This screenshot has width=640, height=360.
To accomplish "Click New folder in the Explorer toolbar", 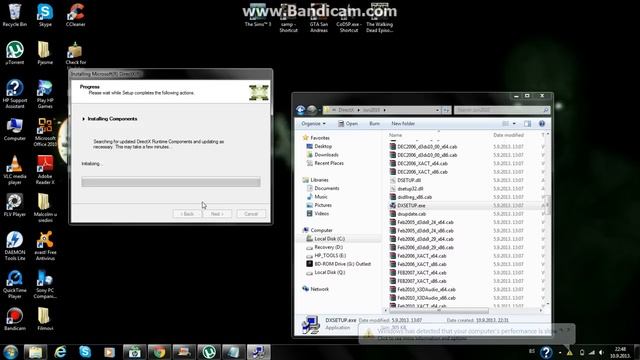I will (x=403, y=124).
